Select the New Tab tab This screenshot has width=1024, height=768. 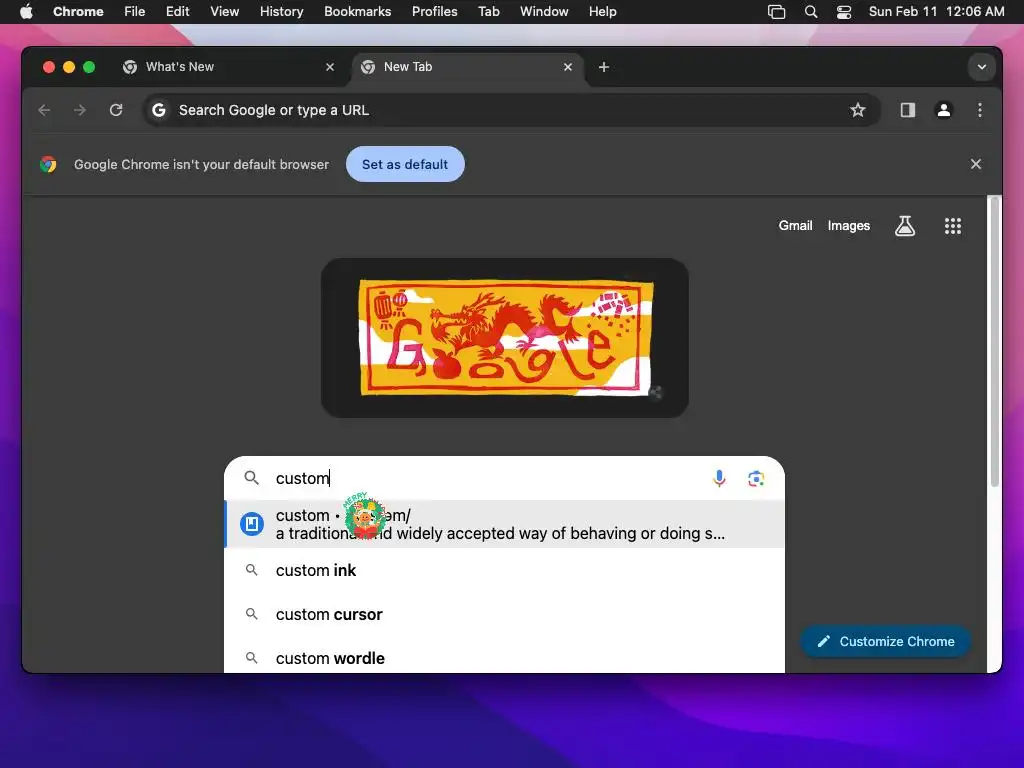click(467, 67)
